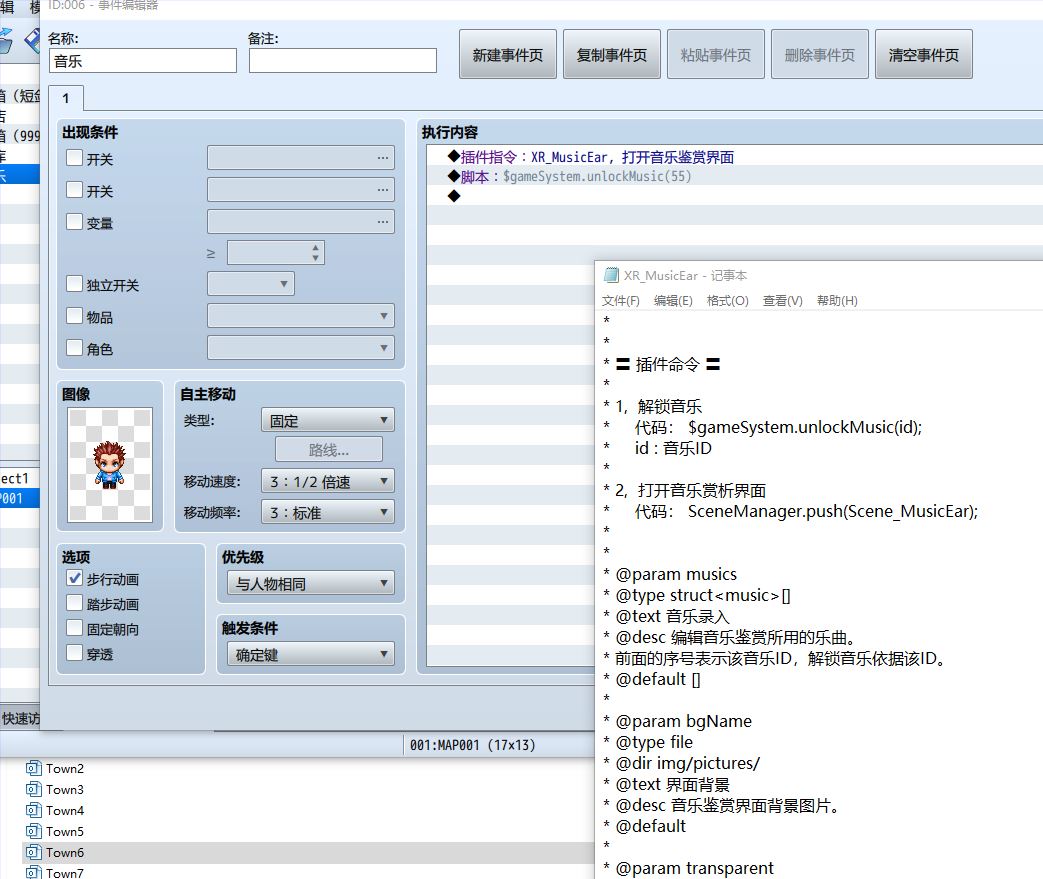Click the variable value stepper arrows

[315, 253]
